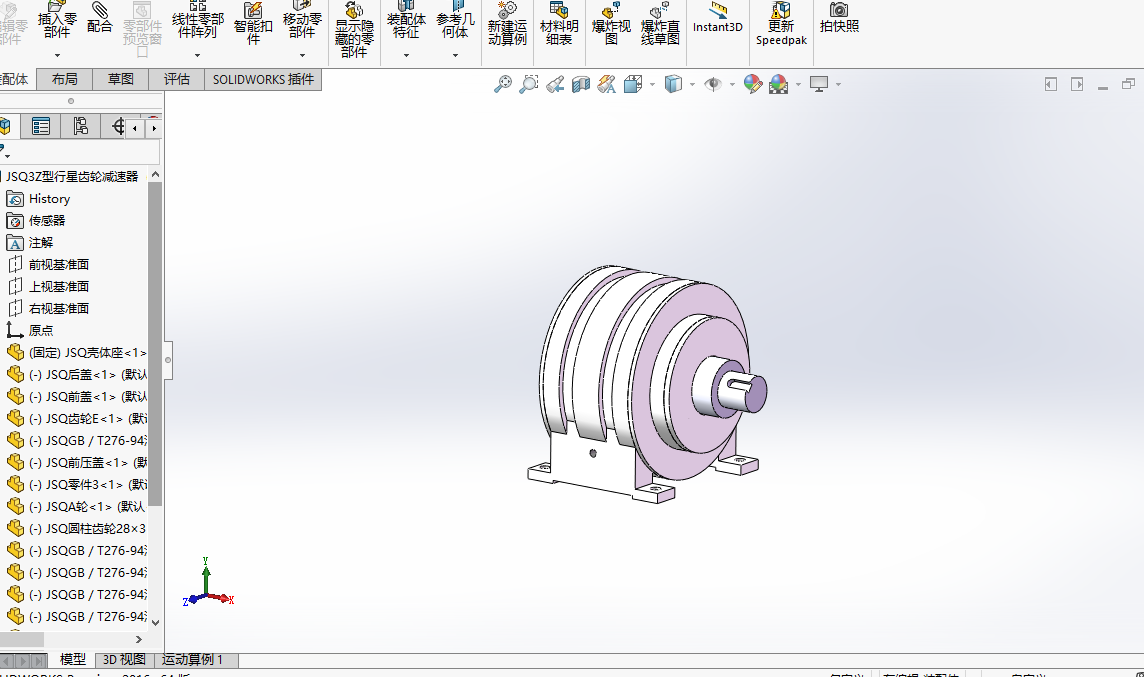Screen dimensions: 1144x677
Task: Toggle Instant3D mode
Action: (x=718, y=18)
